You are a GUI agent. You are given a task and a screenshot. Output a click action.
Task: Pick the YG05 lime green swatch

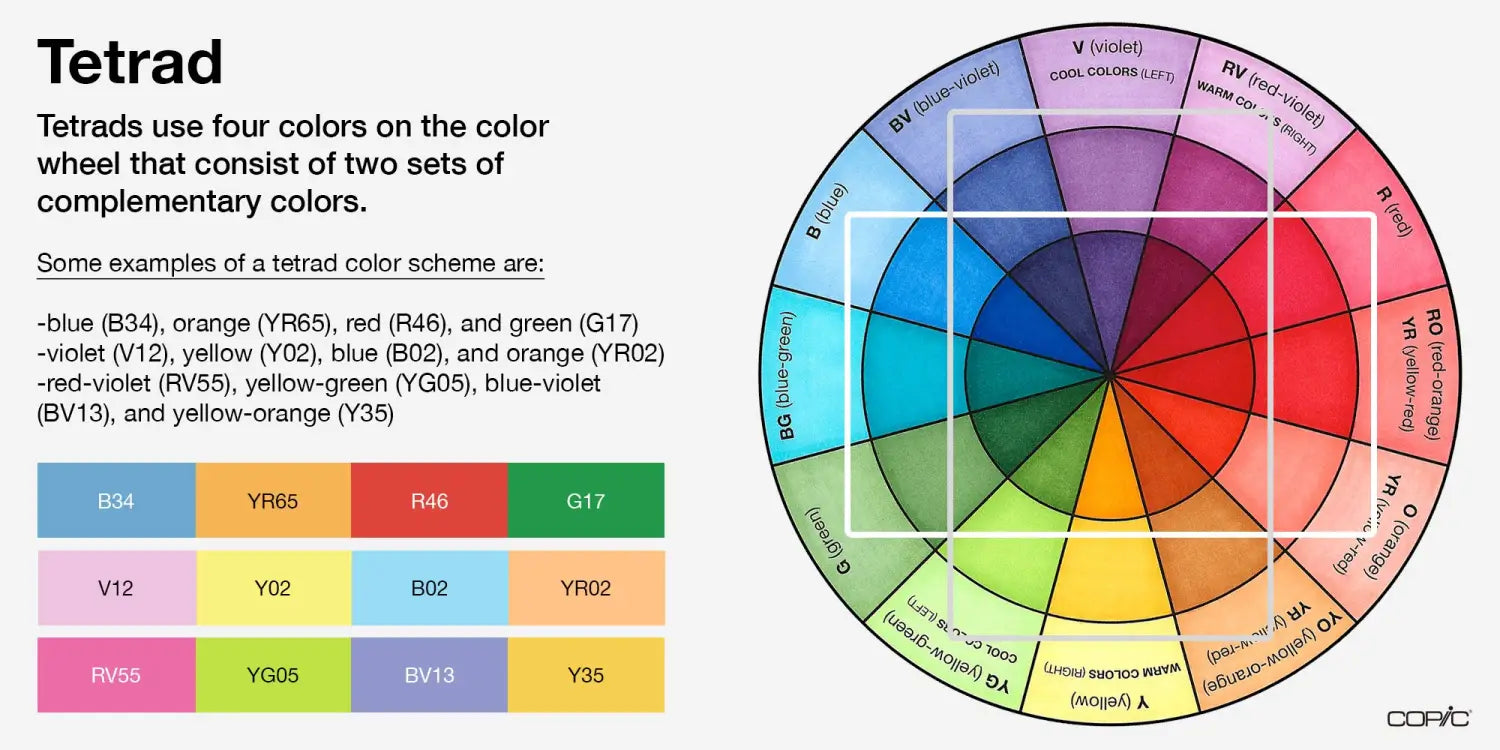pyautogui.click(x=273, y=675)
